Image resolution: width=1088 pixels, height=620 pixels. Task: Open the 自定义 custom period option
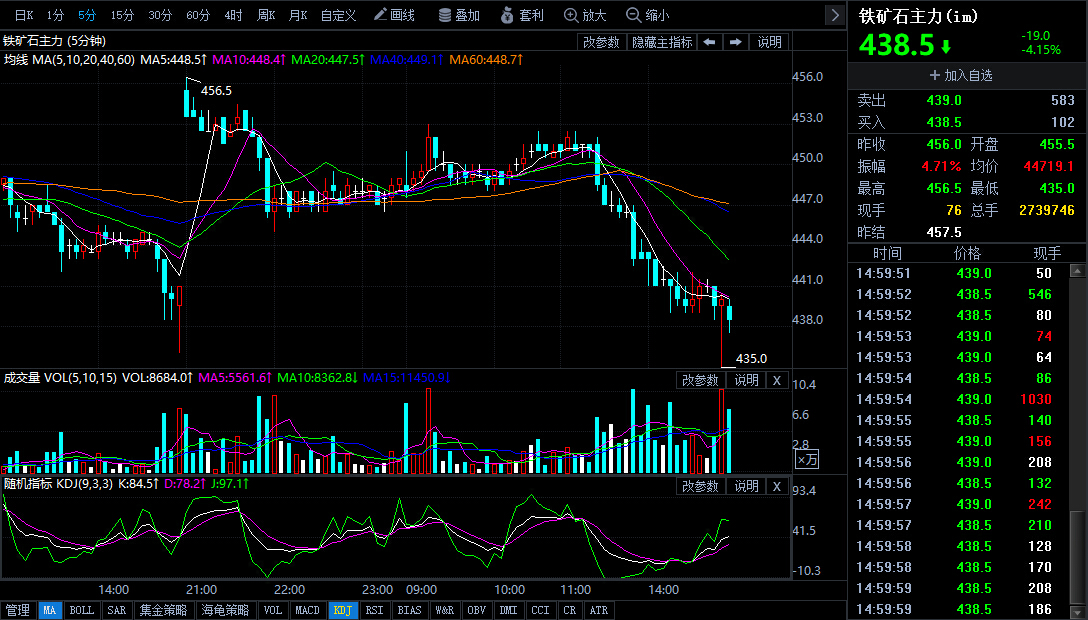pos(338,15)
